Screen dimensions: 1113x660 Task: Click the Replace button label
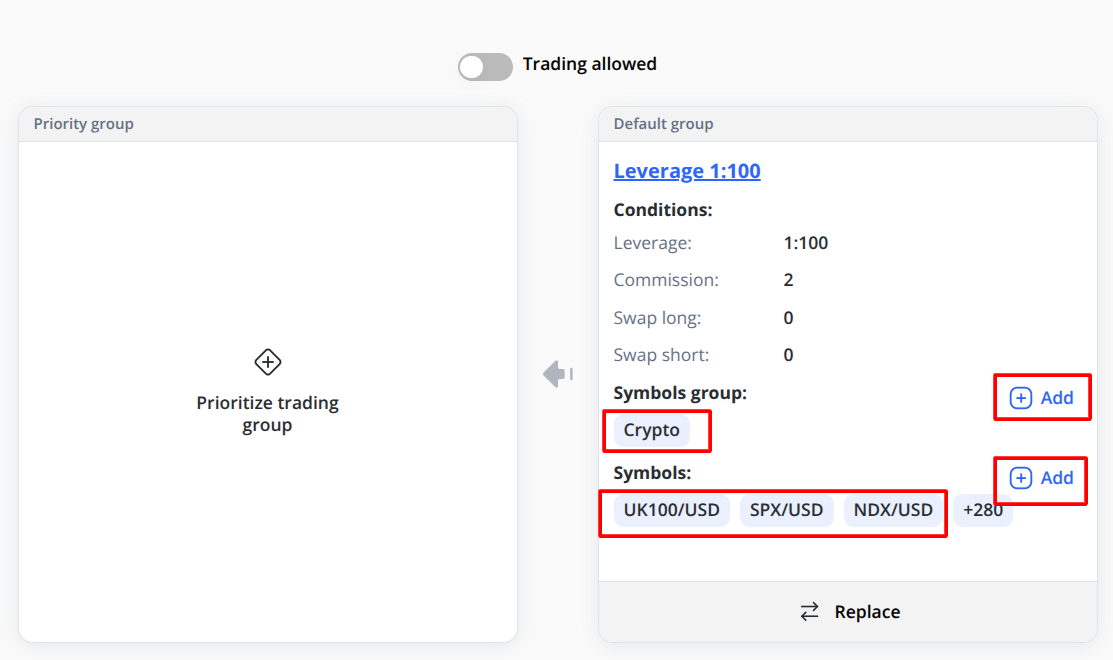(x=867, y=612)
